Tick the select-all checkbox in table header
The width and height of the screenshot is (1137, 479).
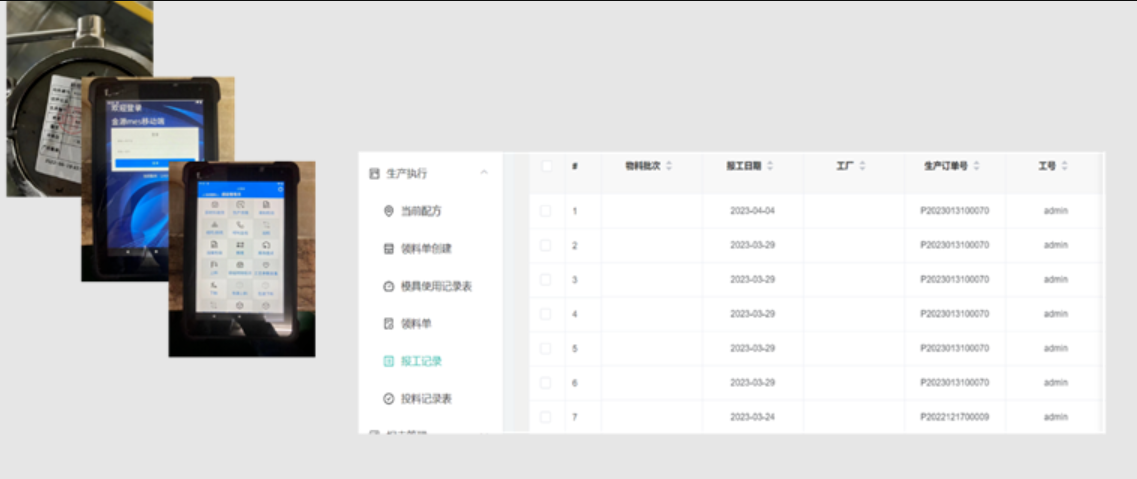click(x=547, y=166)
